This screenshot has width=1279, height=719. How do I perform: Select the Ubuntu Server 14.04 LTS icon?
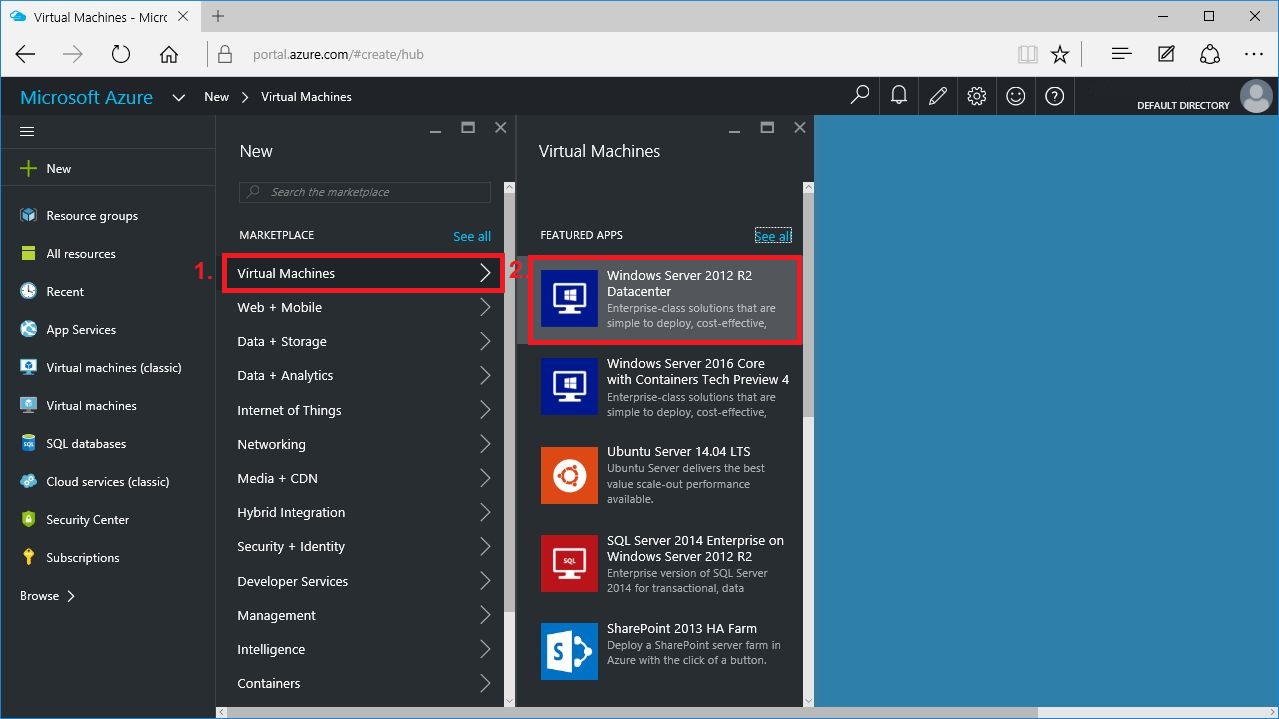pyautogui.click(x=569, y=475)
